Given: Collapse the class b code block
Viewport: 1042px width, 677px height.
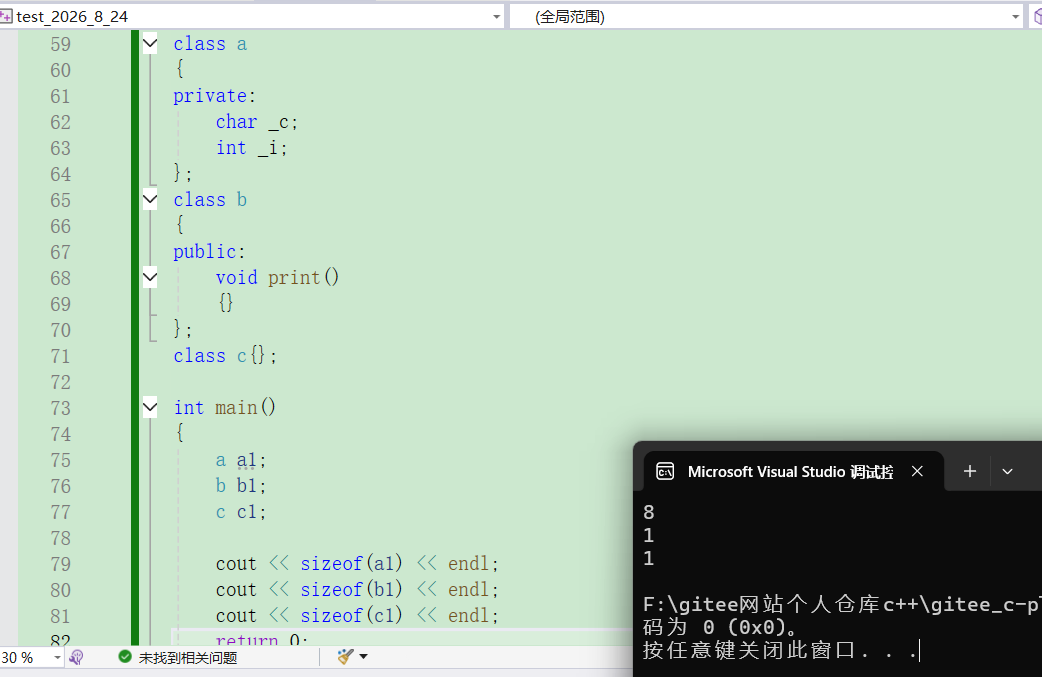Looking at the screenshot, I should click(x=150, y=200).
